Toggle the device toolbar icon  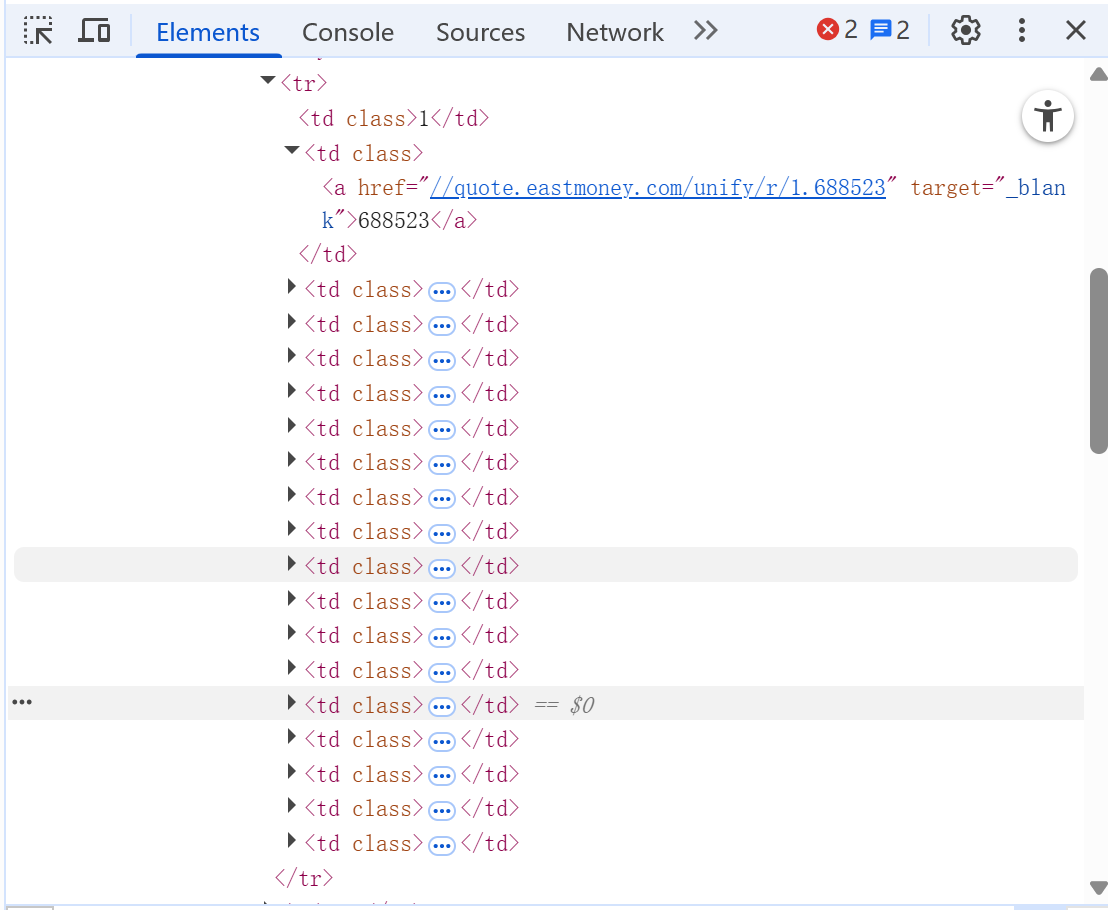[94, 31]
